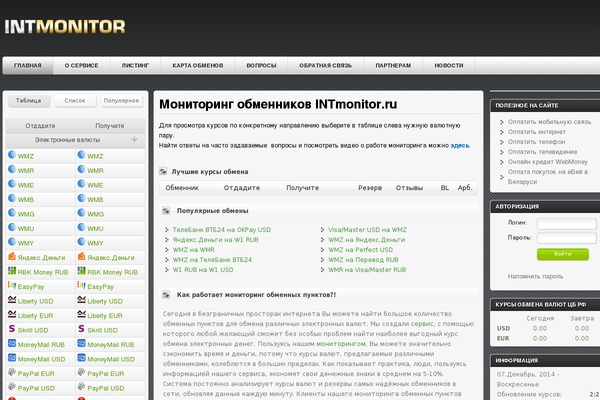
Task: Open WMZ на Перевод RUB link
Action: [363, 260]
